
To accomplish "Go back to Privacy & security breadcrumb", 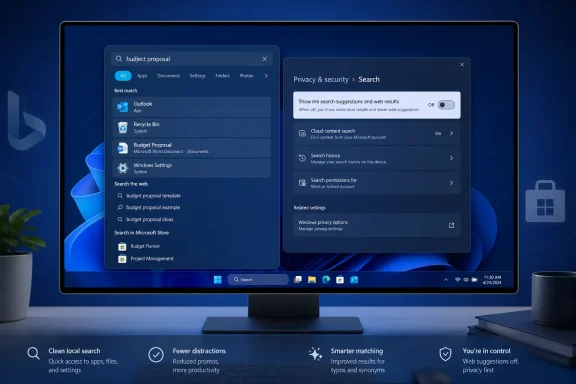I will click(321, 79).
